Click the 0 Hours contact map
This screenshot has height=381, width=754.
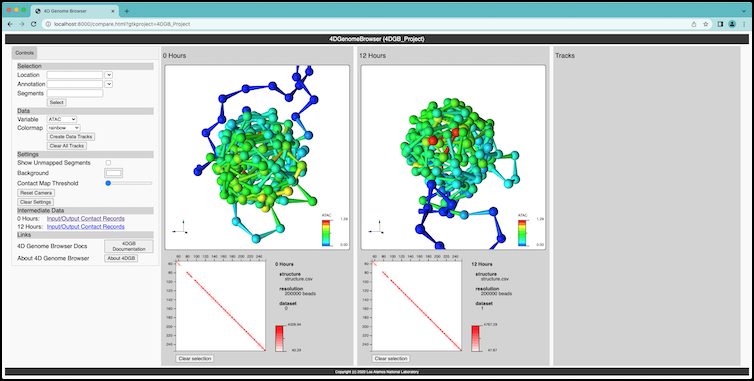coord(221,305)
